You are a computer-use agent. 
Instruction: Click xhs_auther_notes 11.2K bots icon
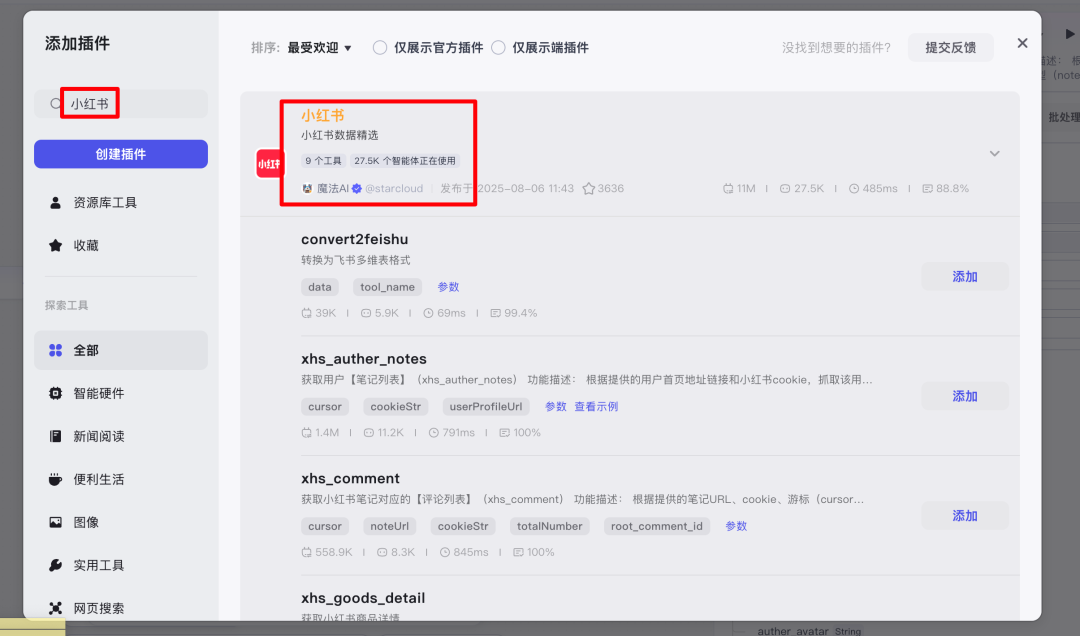(368, 433)
